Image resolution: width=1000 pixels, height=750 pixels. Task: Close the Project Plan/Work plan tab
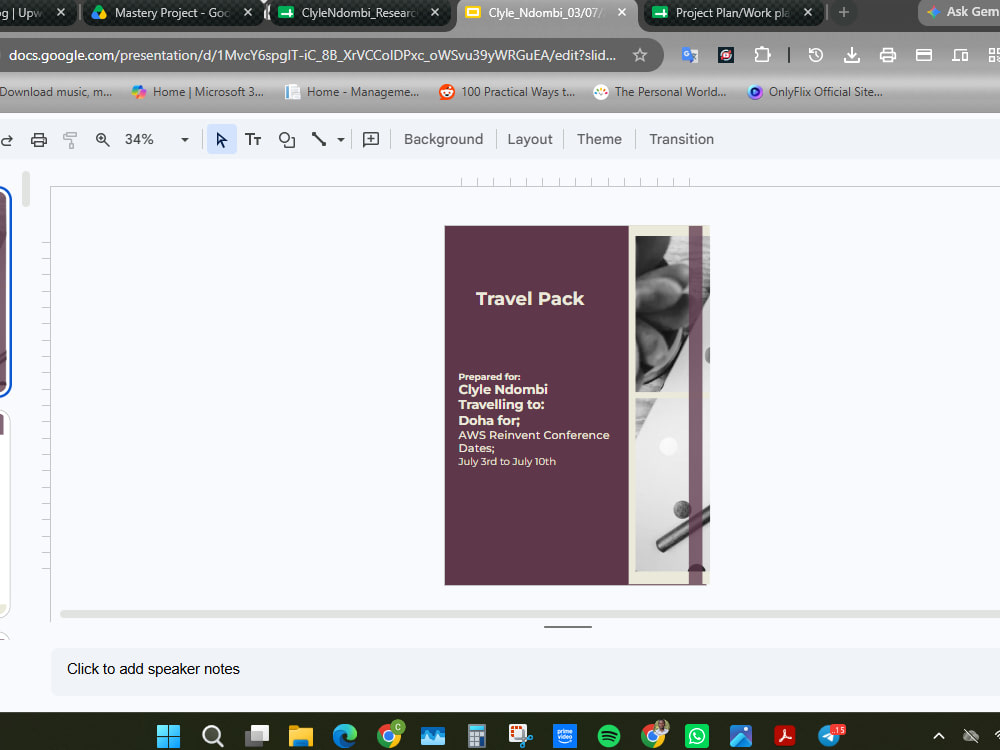coord(808,12)
